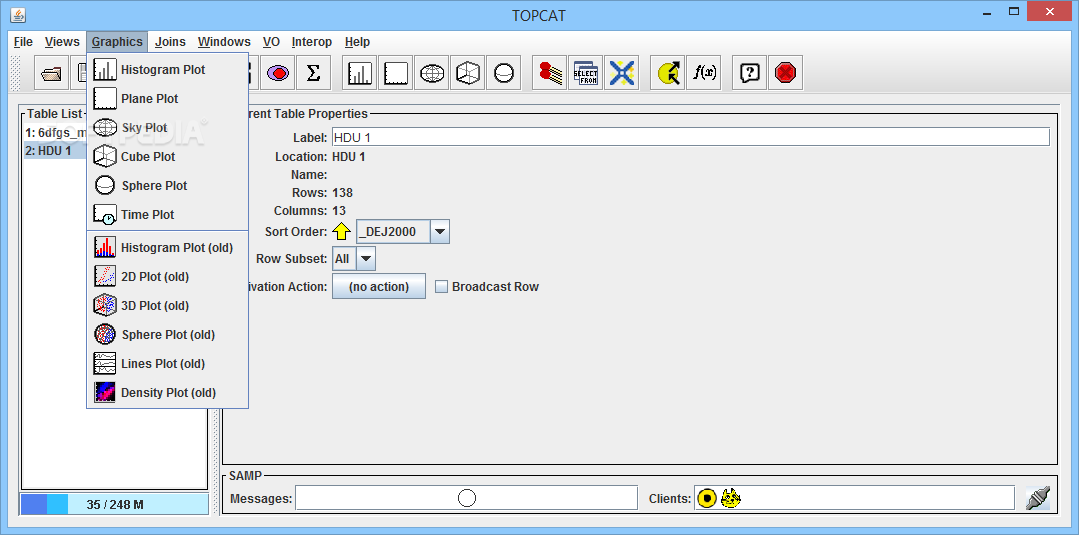Image resolution: width=1079 pixels, height=535 pixels.
Task: Choose 3D Plot (old) menu entry
Action: (x=167, y=305)
